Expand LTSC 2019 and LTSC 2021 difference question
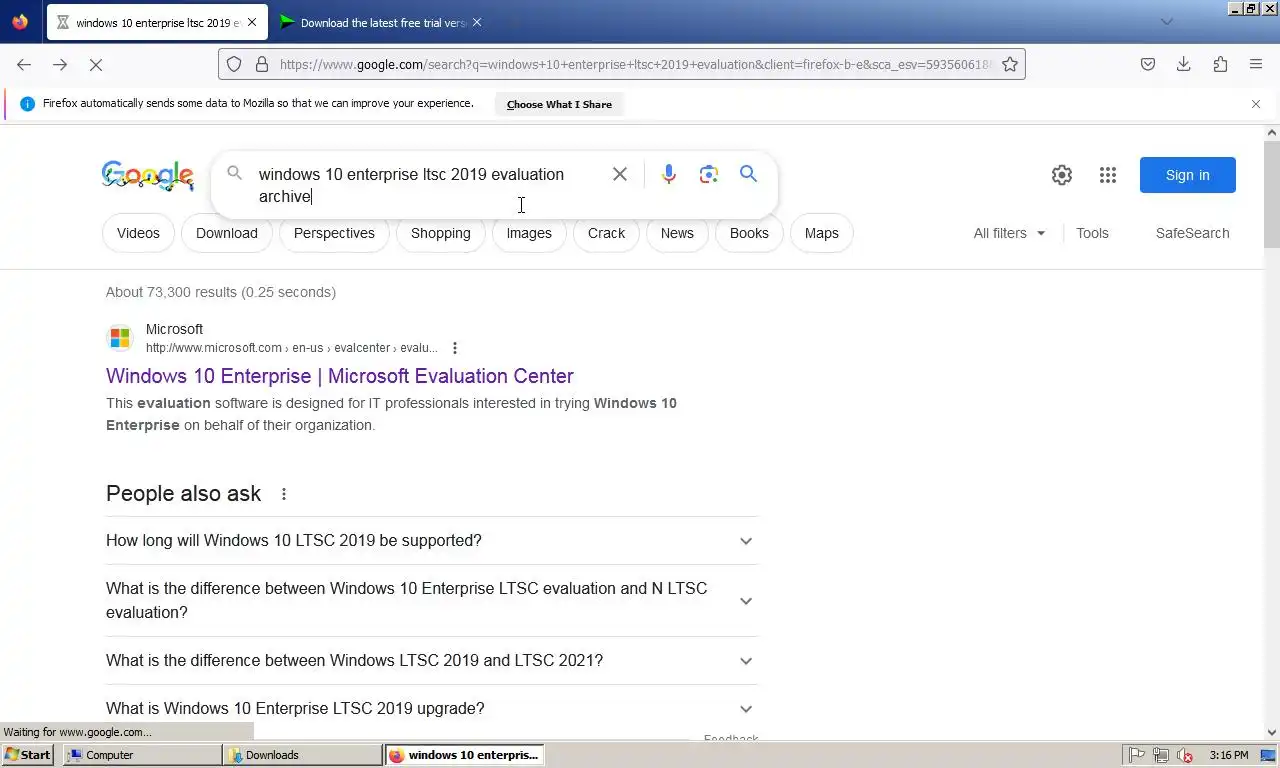 click(432, 661)
